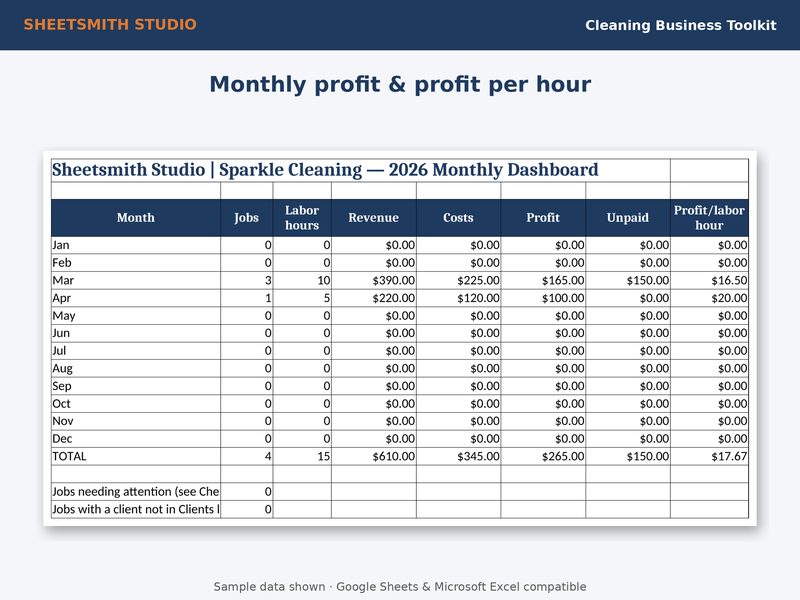Select the total jobs value 4
The height and width of the screenshot is (600, 800).
point(246,456)
